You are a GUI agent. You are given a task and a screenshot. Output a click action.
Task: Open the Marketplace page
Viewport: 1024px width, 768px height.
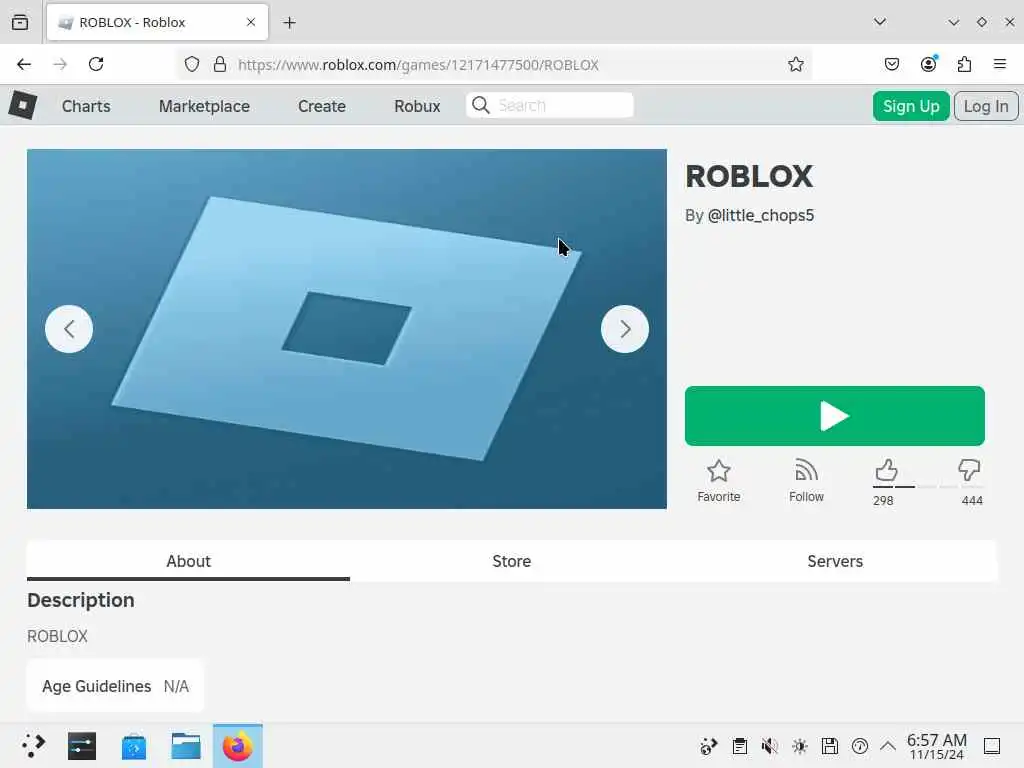coord(204,106)
